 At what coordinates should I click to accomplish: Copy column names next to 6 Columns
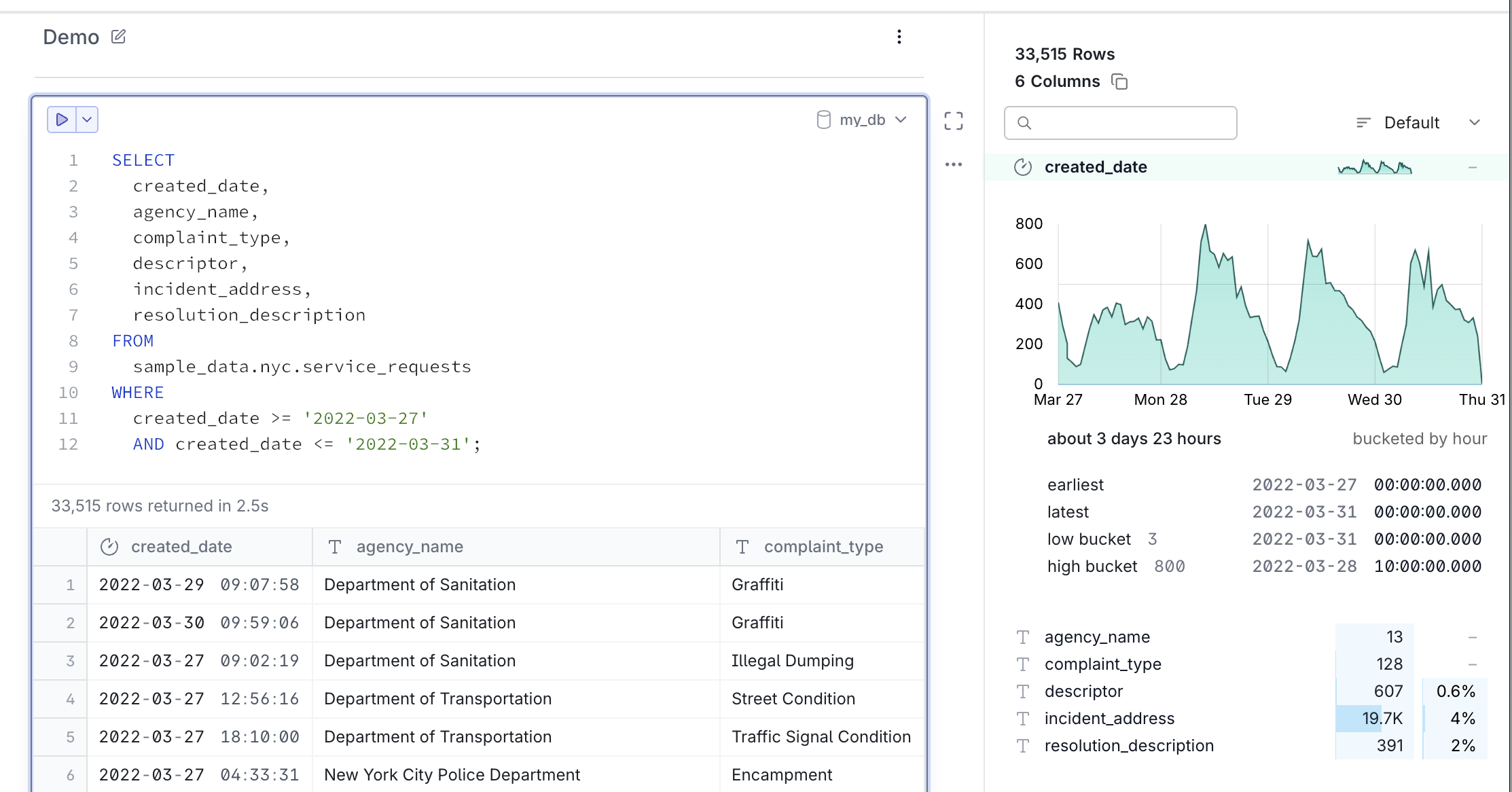click(1119, 82)
